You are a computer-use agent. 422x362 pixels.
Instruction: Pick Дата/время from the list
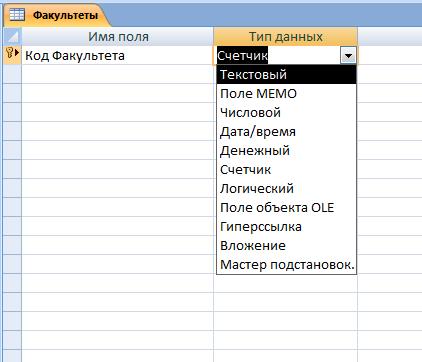click(286, 131)
